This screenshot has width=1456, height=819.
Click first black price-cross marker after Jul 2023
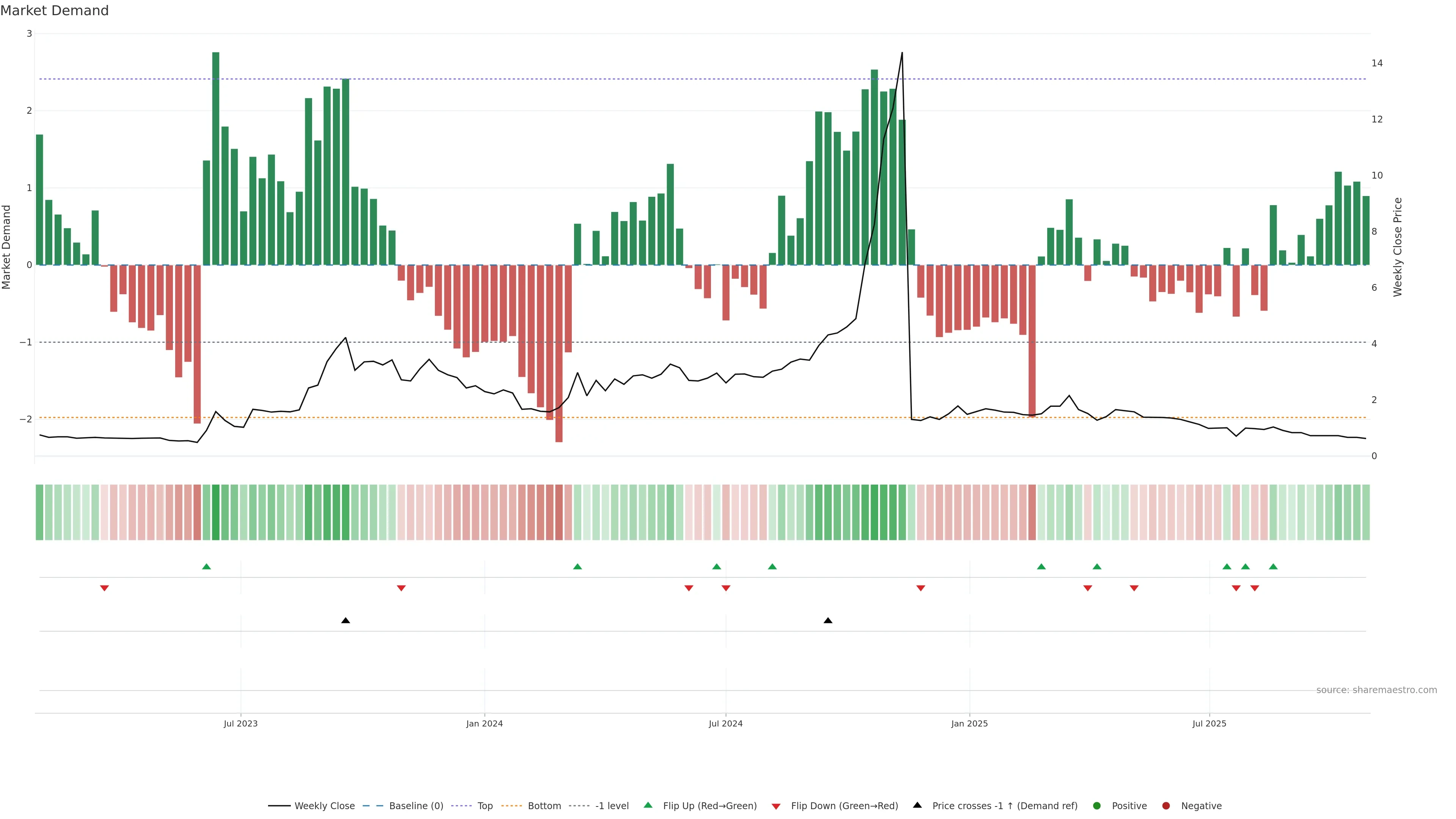(345, 621)
